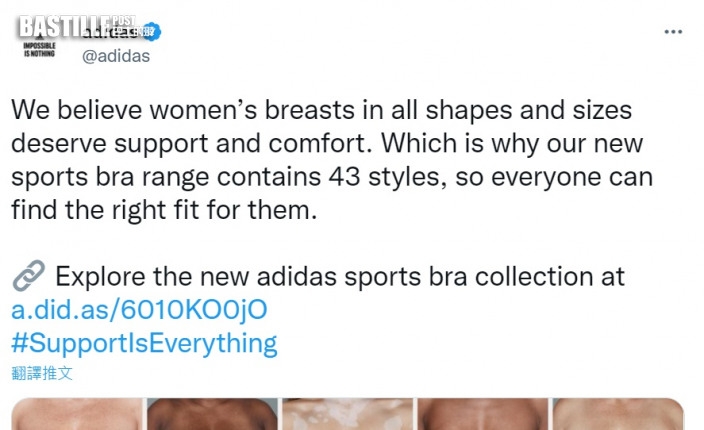
Task: Open the @adidas handle profile
Action: pyautogui.click(x=115, y=56)
